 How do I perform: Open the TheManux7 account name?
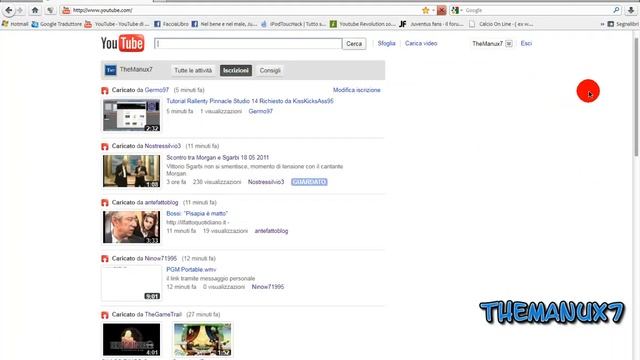487,44
